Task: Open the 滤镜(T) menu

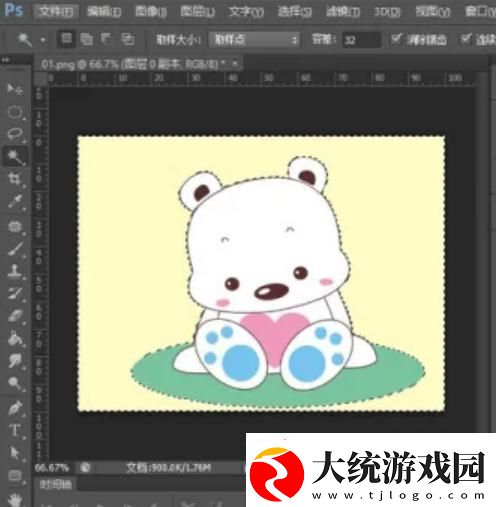Action: click(x=343, y=12)
